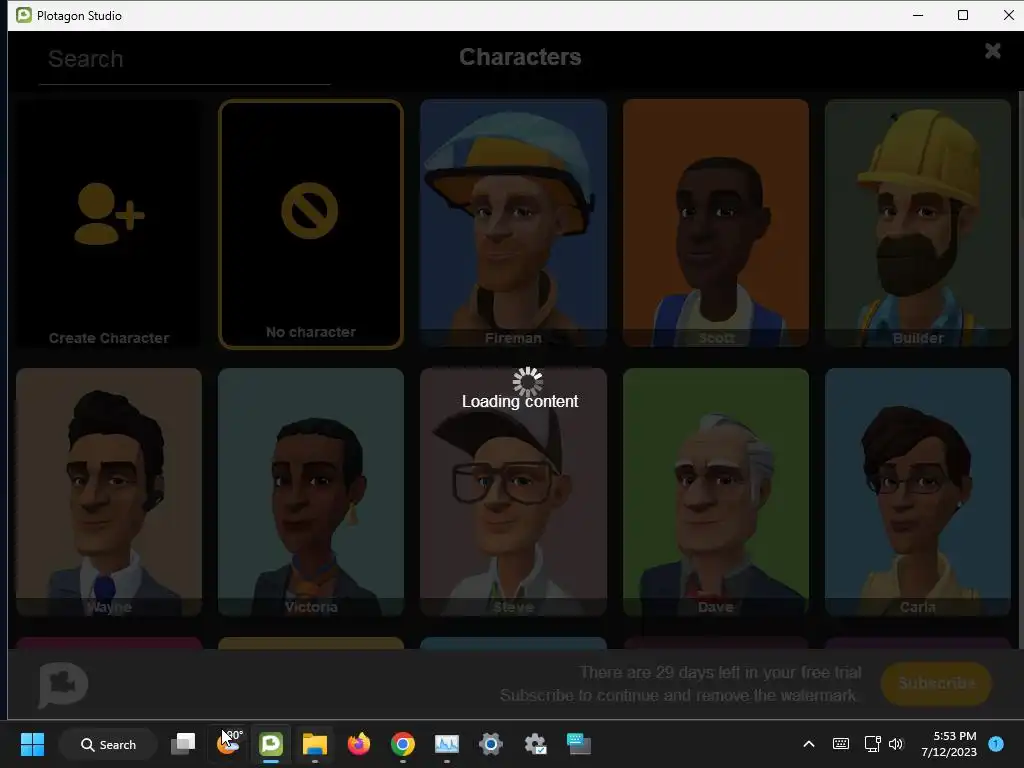The image size is (1024, 768).
Task: Select the Carla character
Action: click(918, 492)
